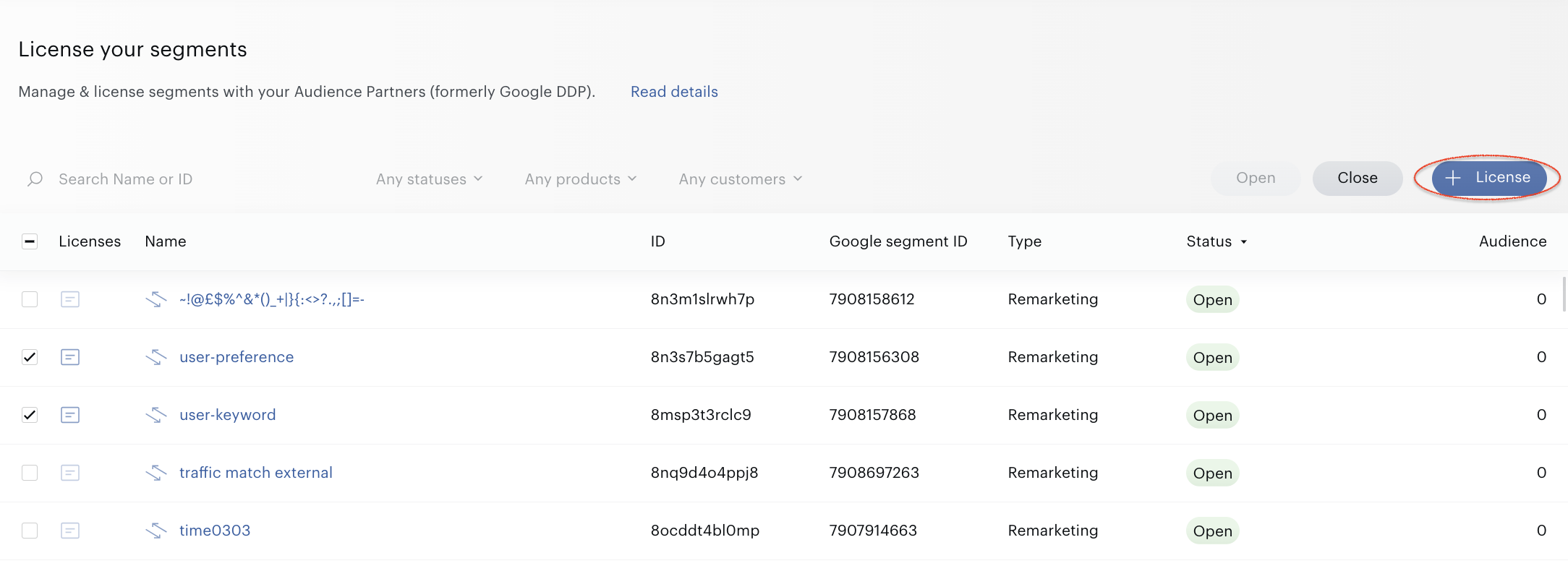The image size is (1568, 566).
Task: Click sync arrows icon beside special-characters segment
Action: click(156, 299)
